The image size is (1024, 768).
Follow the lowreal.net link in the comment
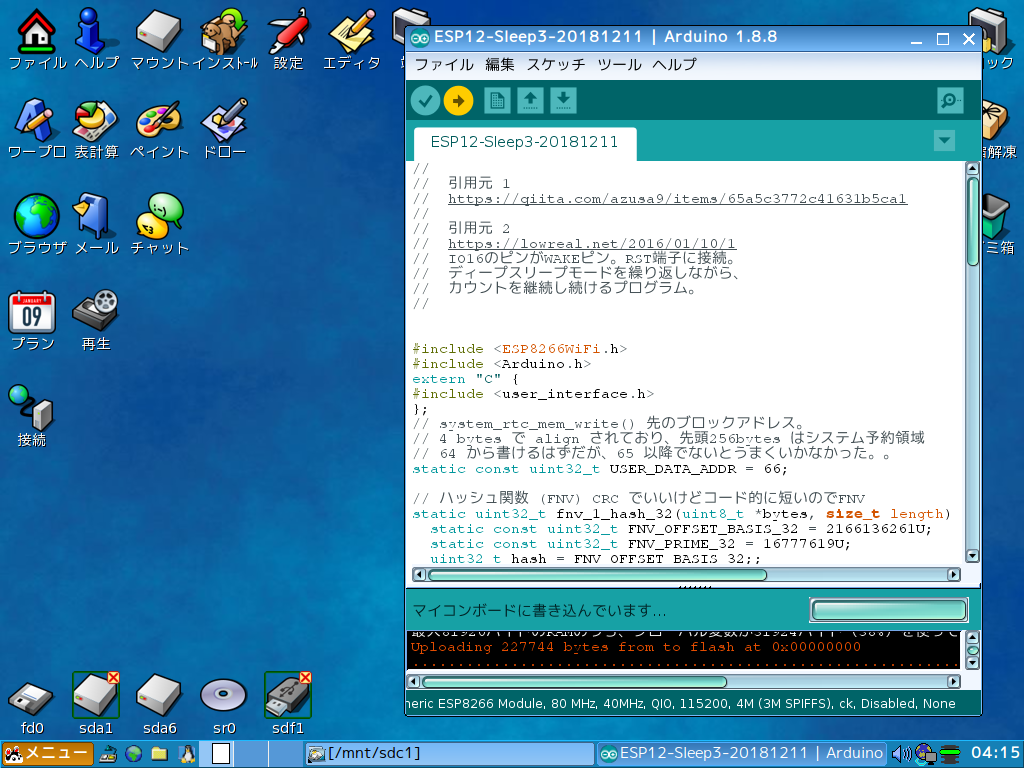[592, 244]
